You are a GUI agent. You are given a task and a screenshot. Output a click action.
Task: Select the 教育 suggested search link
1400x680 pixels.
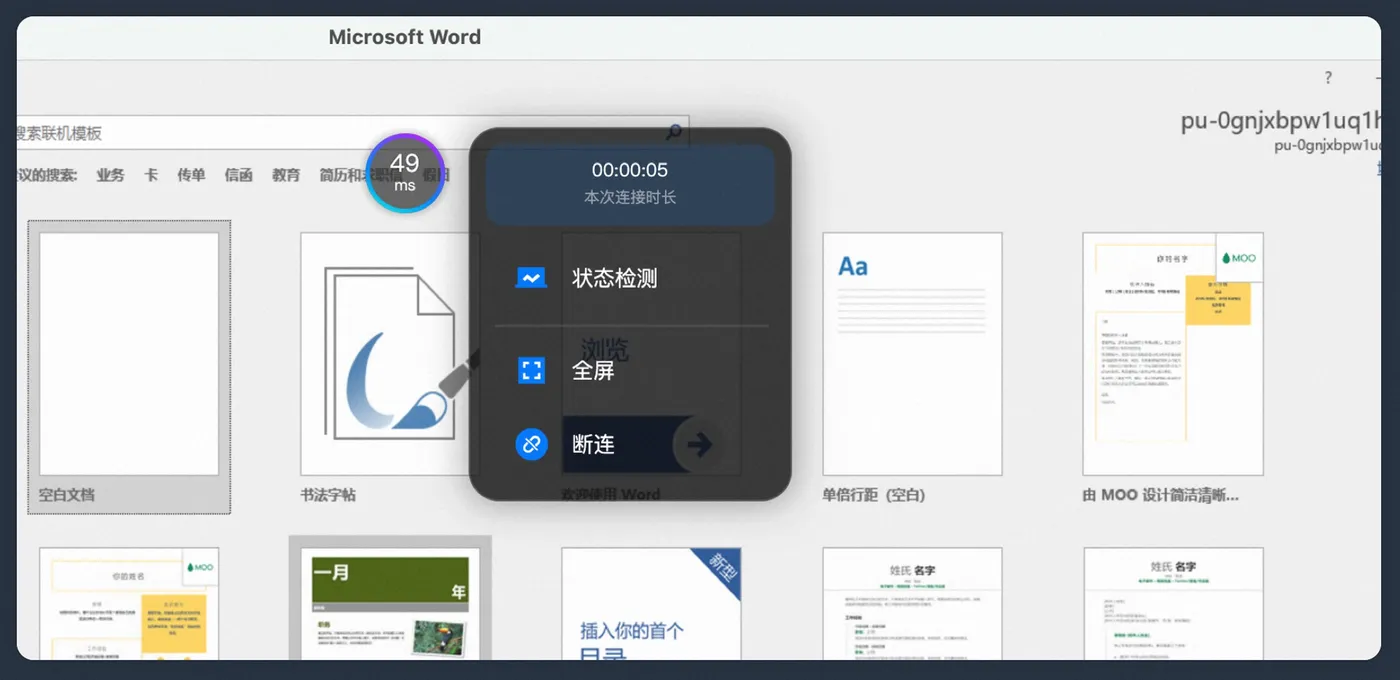[x=286, y=175]
